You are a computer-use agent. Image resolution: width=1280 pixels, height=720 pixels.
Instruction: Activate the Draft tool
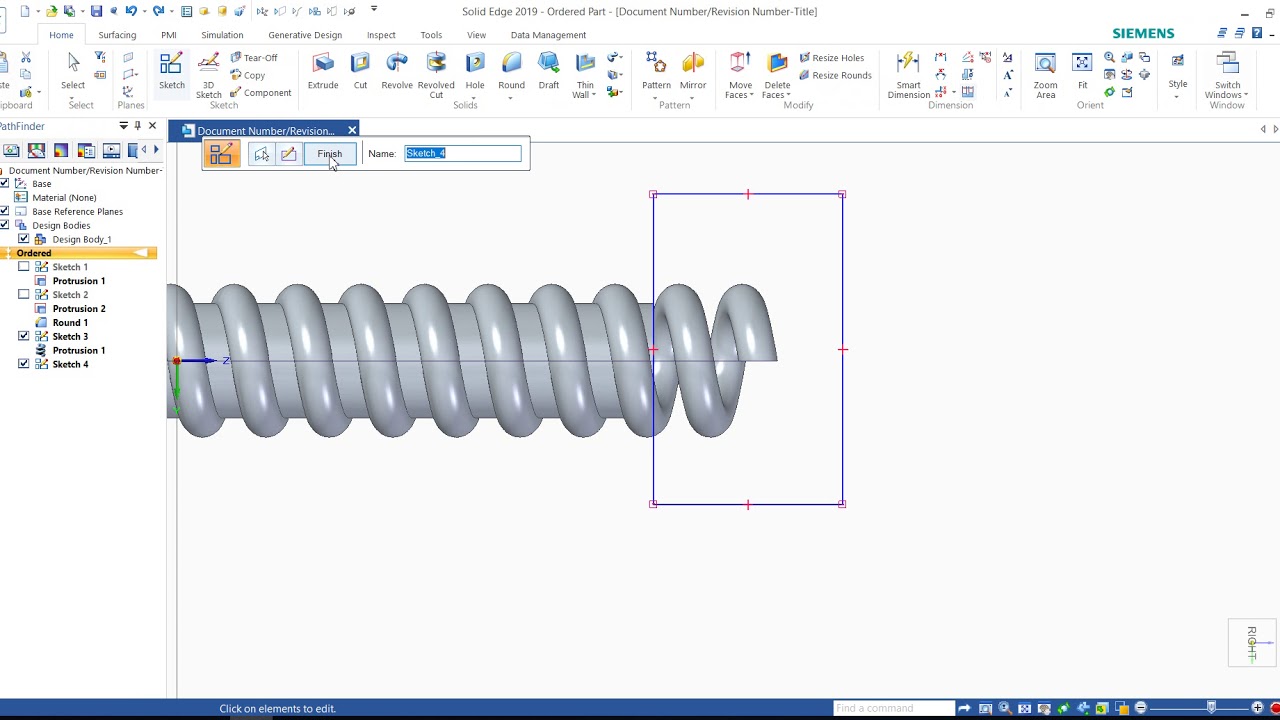tap(549, 72)
